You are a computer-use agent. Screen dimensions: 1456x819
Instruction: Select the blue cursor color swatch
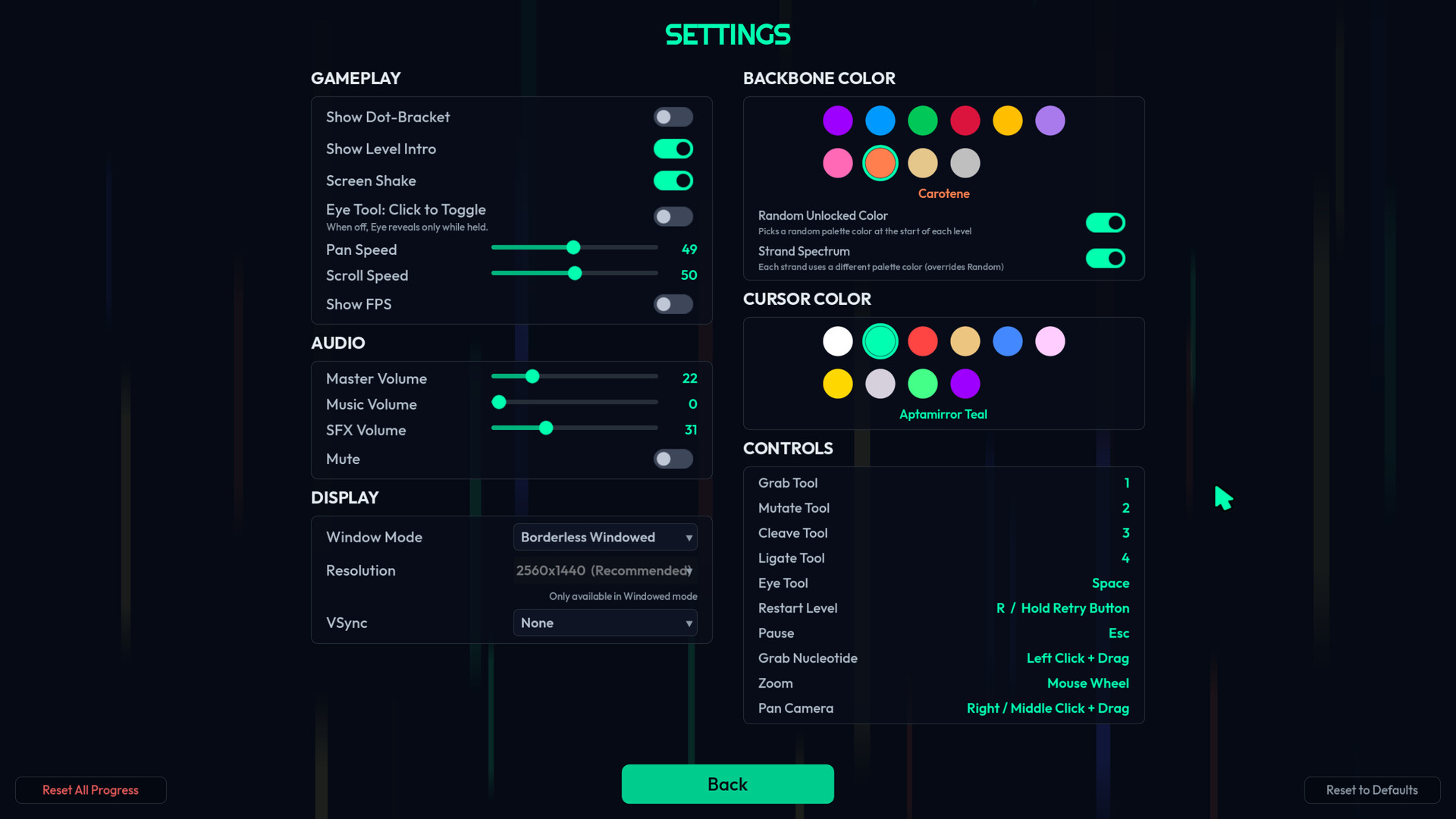point(1008,341)
